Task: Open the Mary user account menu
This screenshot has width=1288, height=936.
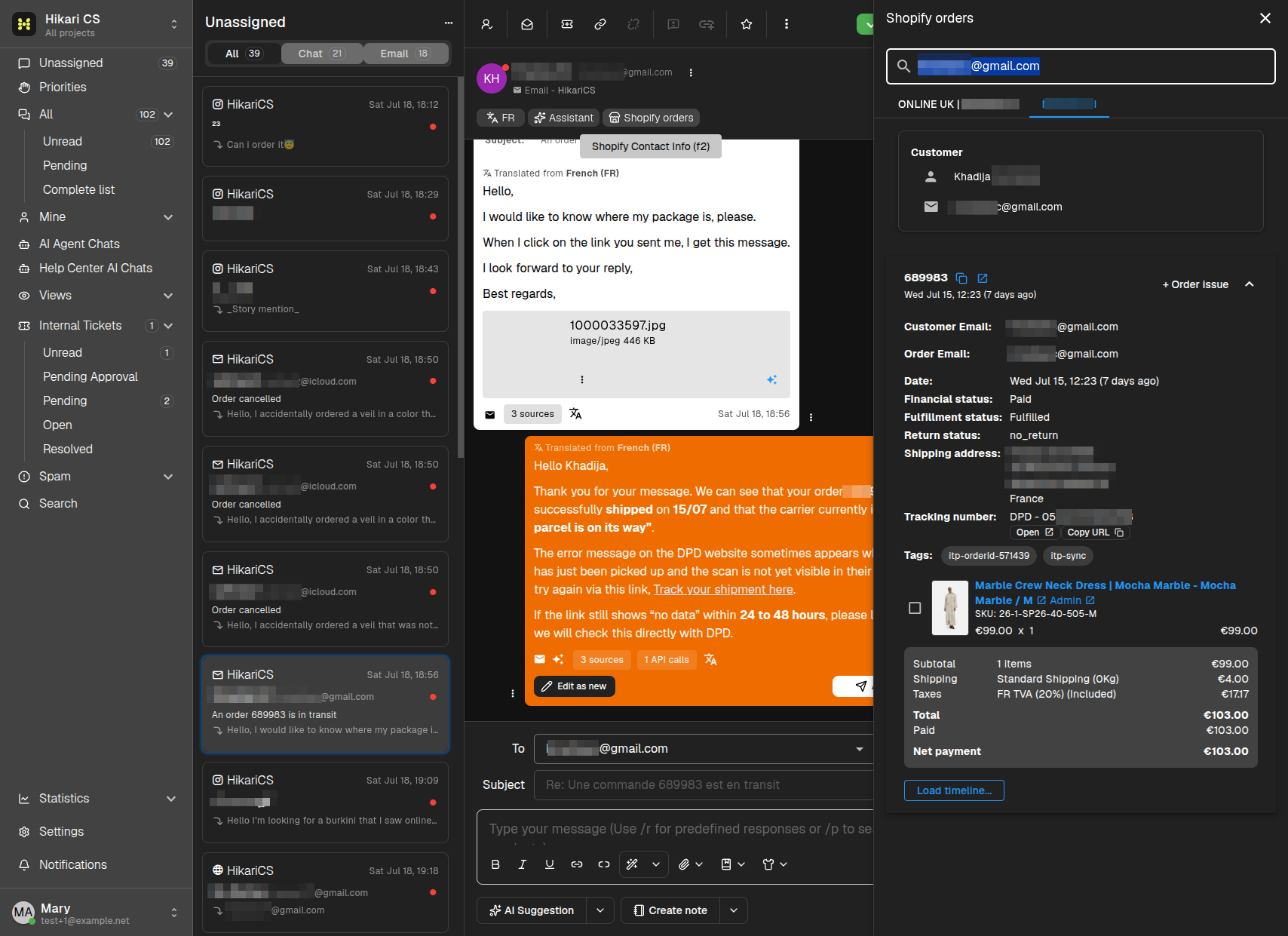Action: click(x=174, y=913)
